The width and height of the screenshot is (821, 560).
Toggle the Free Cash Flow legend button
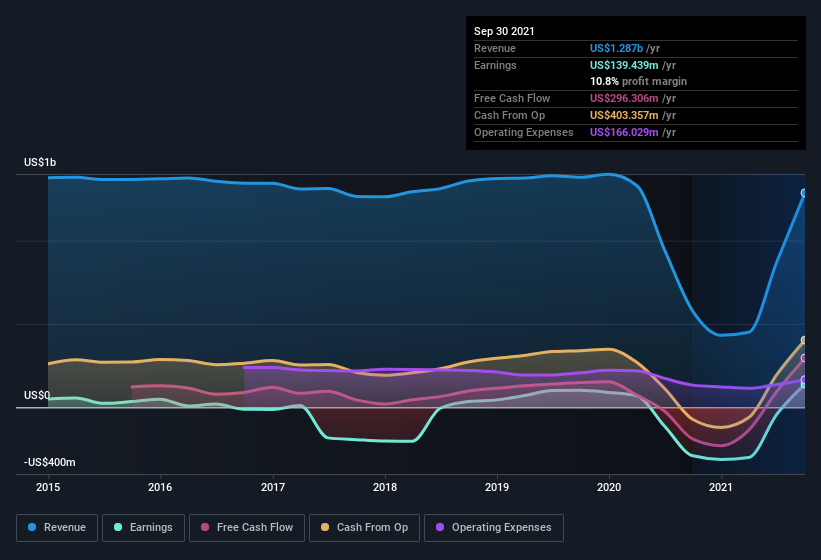(247, 528)
